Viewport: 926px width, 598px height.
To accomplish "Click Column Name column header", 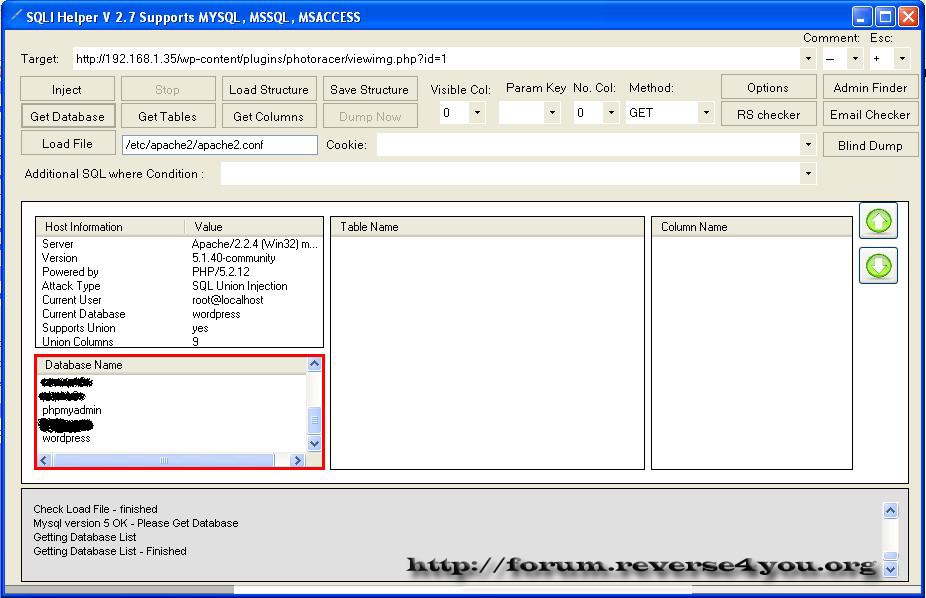I will click(x=752, y=227).
